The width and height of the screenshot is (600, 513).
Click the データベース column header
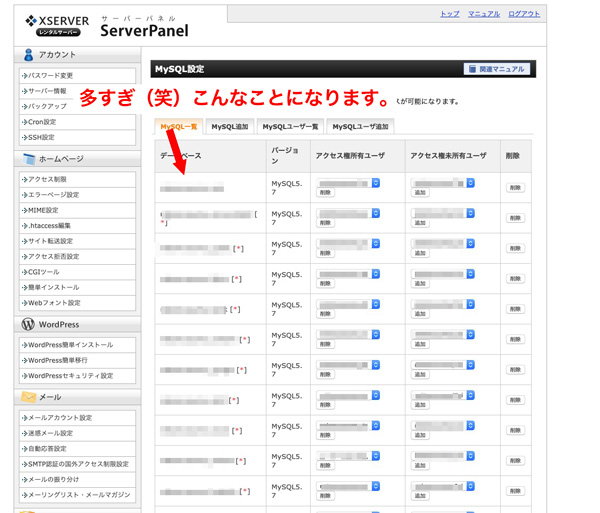(x=210, y=156)
